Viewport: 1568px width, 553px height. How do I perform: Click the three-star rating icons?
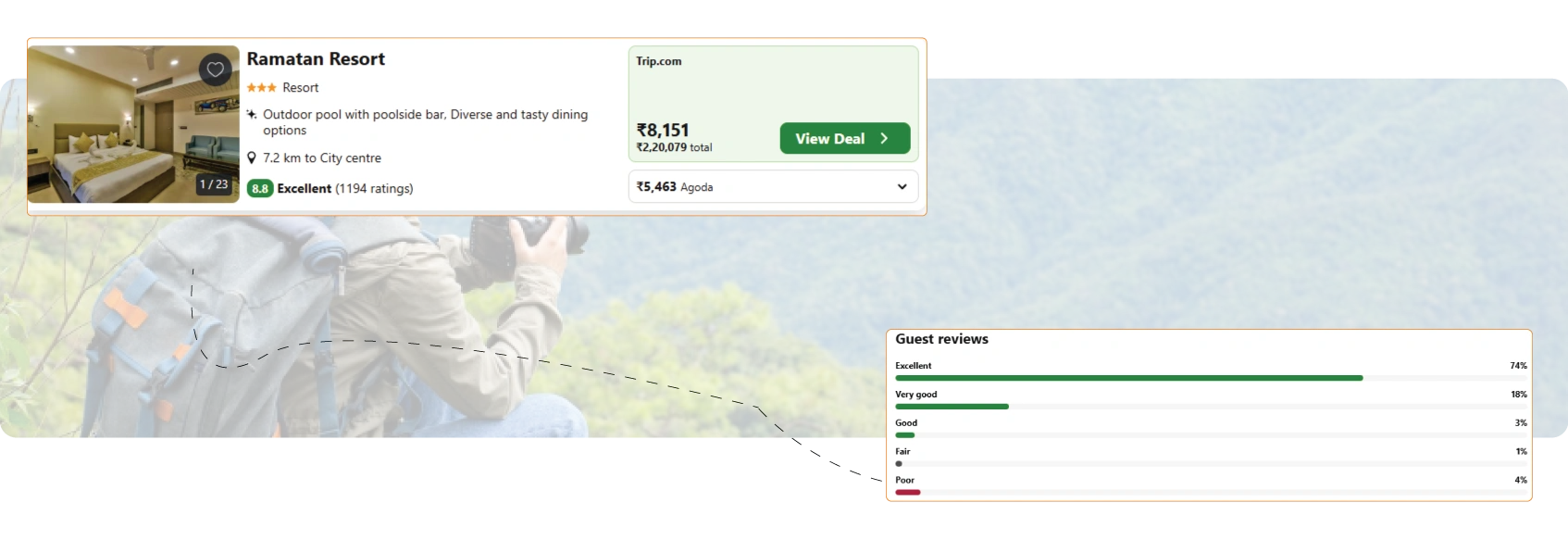[x=261, y=88]
